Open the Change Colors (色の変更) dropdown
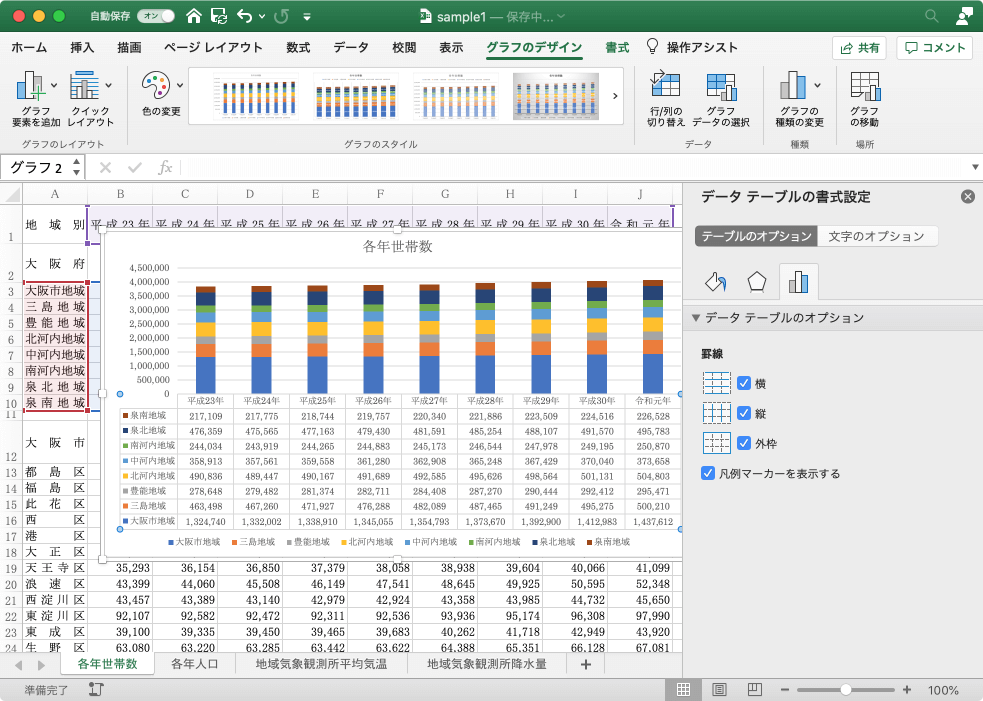Viewport: 983px width, 701px height. click(x=161, y=89)
